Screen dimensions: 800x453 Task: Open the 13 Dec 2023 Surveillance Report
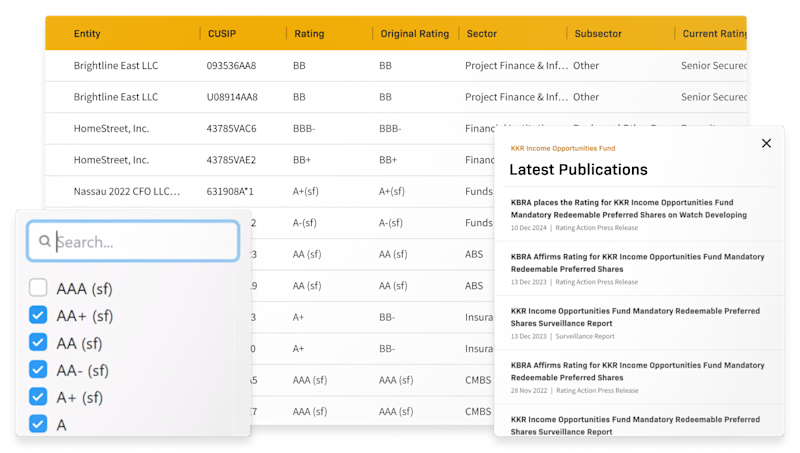pos(635,317)
